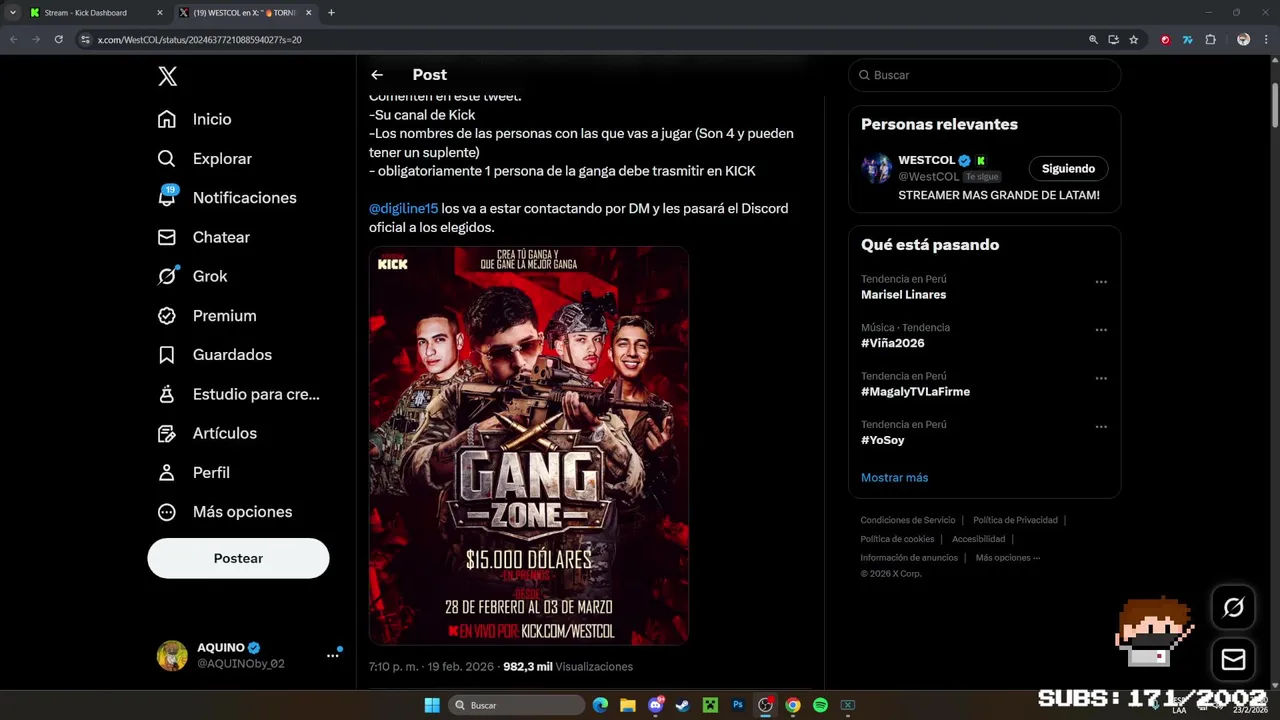Click Mostrar más under trends
The image size is (1280, 720).
pos(894,478)
